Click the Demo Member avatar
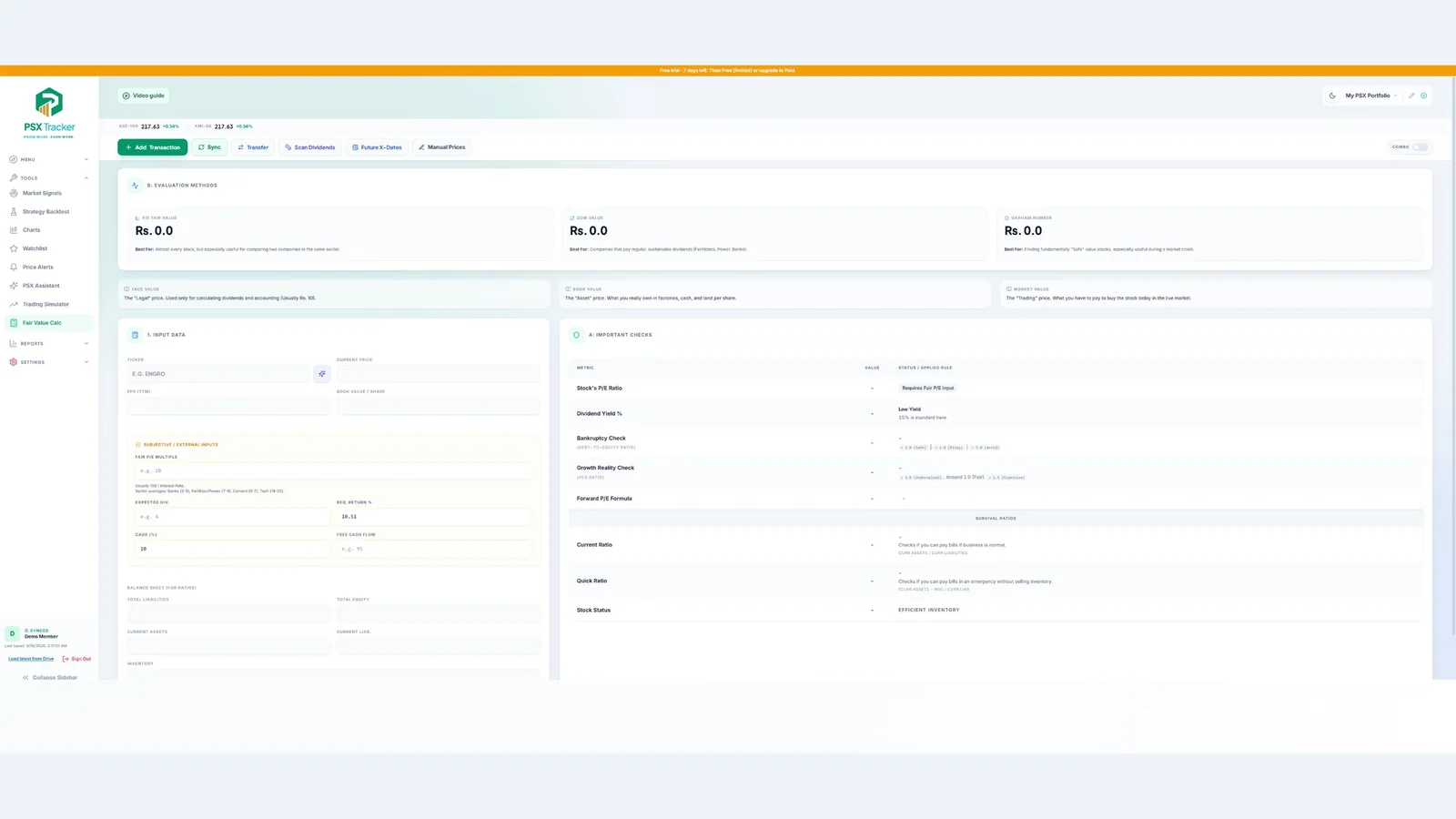 pyautogui.click(x=12, y=633)
